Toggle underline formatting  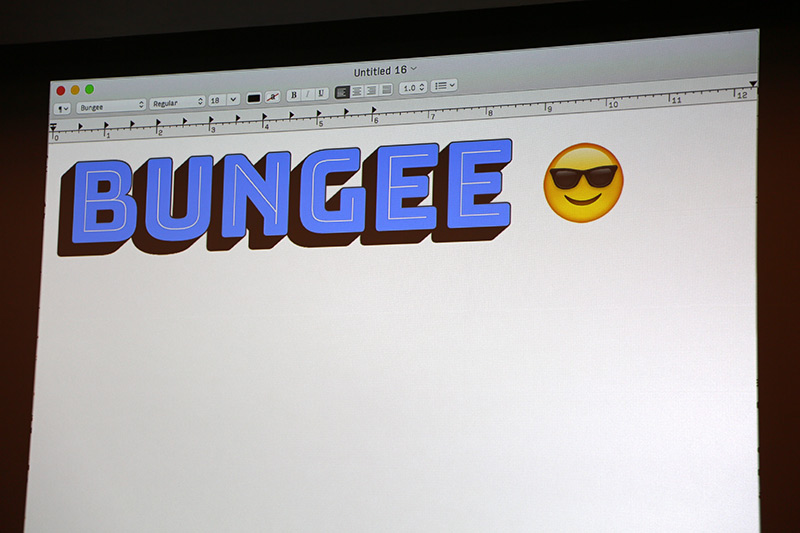coord(321,93)
